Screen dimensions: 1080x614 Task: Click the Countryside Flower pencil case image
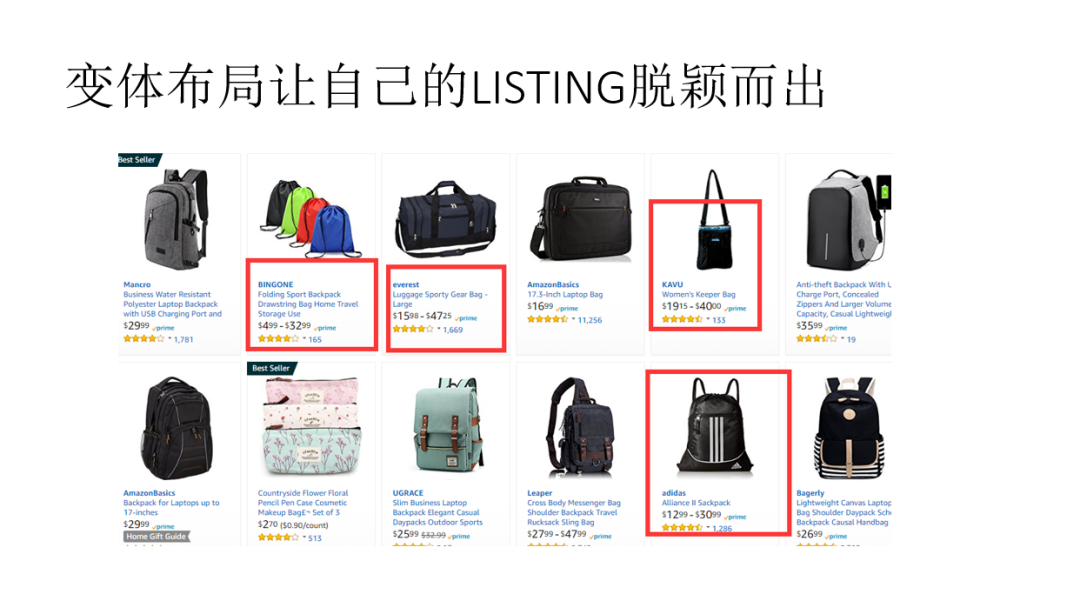click(x=312, y=426)
